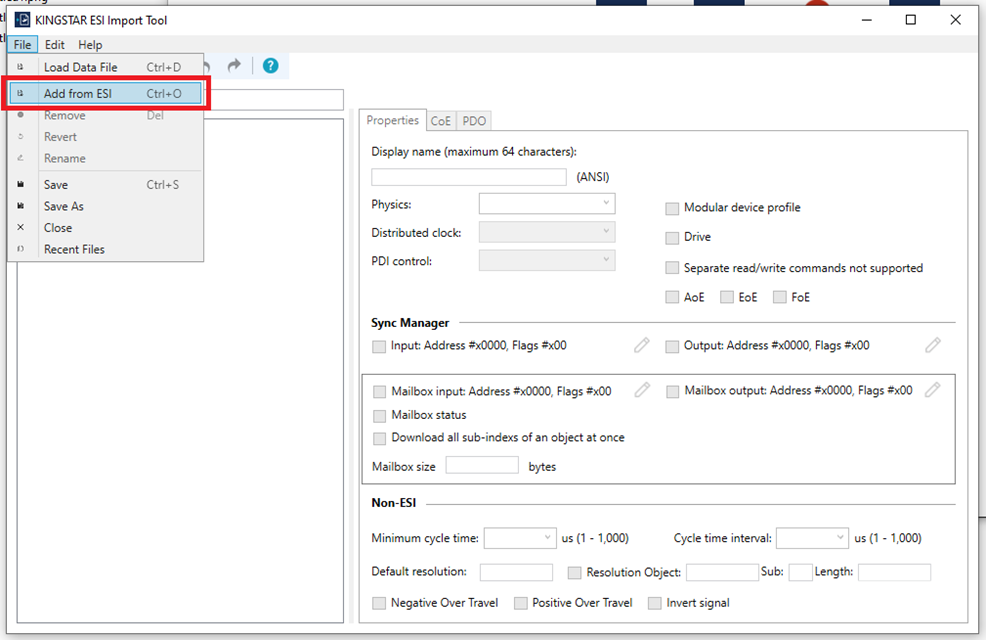Click the Mailbox size input box
Image resolution: width=986 pixels, height=640 pixels.
[x=482, y=466]
